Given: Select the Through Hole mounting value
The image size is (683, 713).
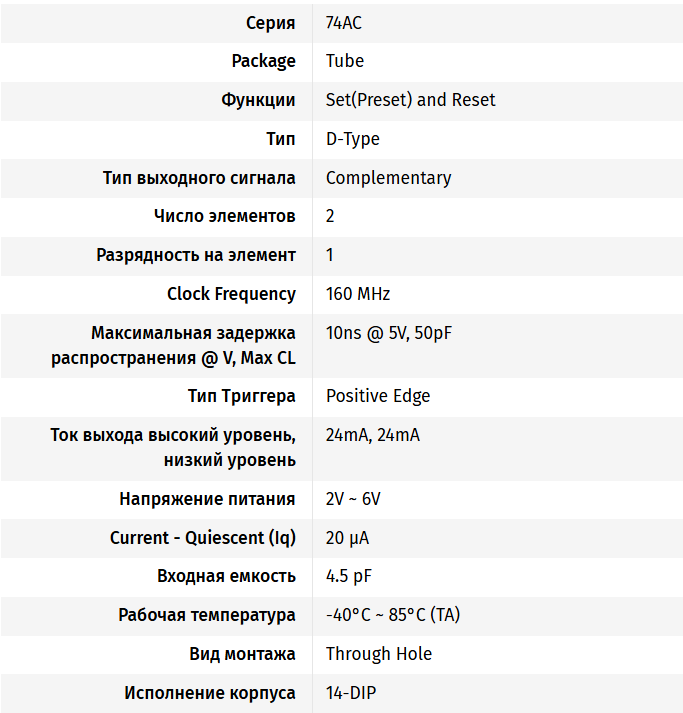Looking at the screenshot, I should click(x=379, y=654).
